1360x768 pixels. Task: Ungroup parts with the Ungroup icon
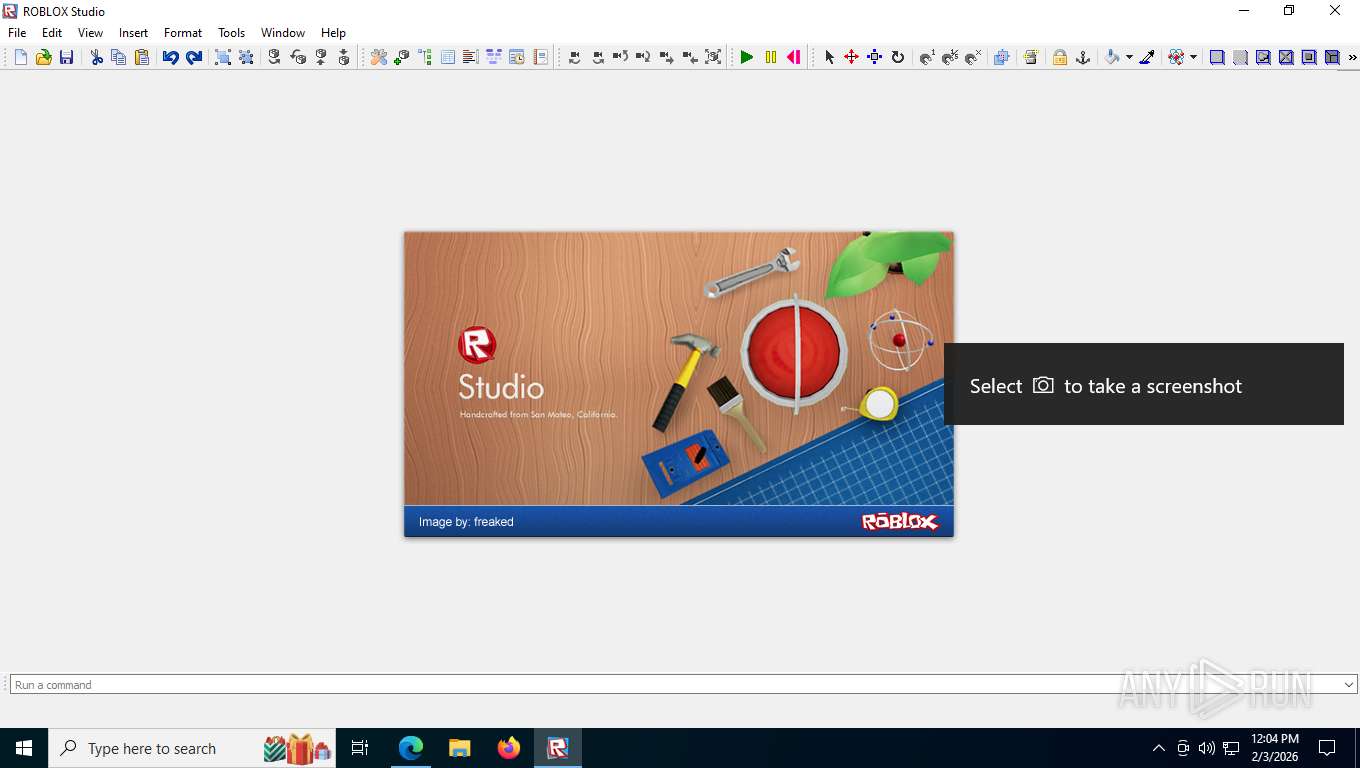click(246, 58)
